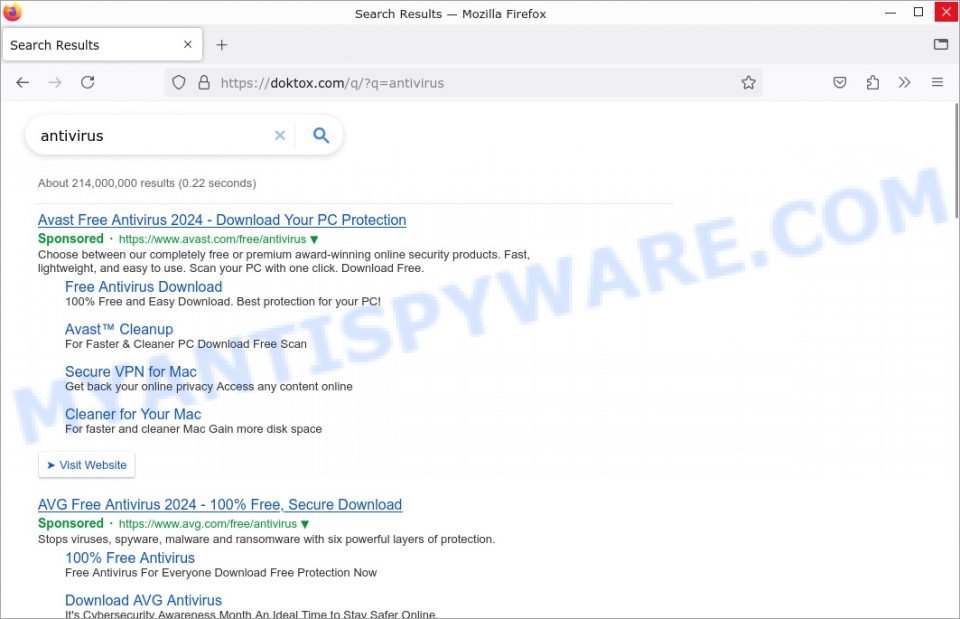Click 'Get back your online privacy' text
960x619 pixels.
(x=209, y=386)
